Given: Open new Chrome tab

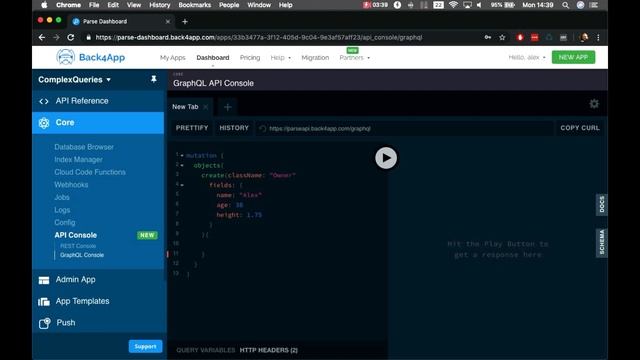Looking at the screenshot, I should 185,21.
